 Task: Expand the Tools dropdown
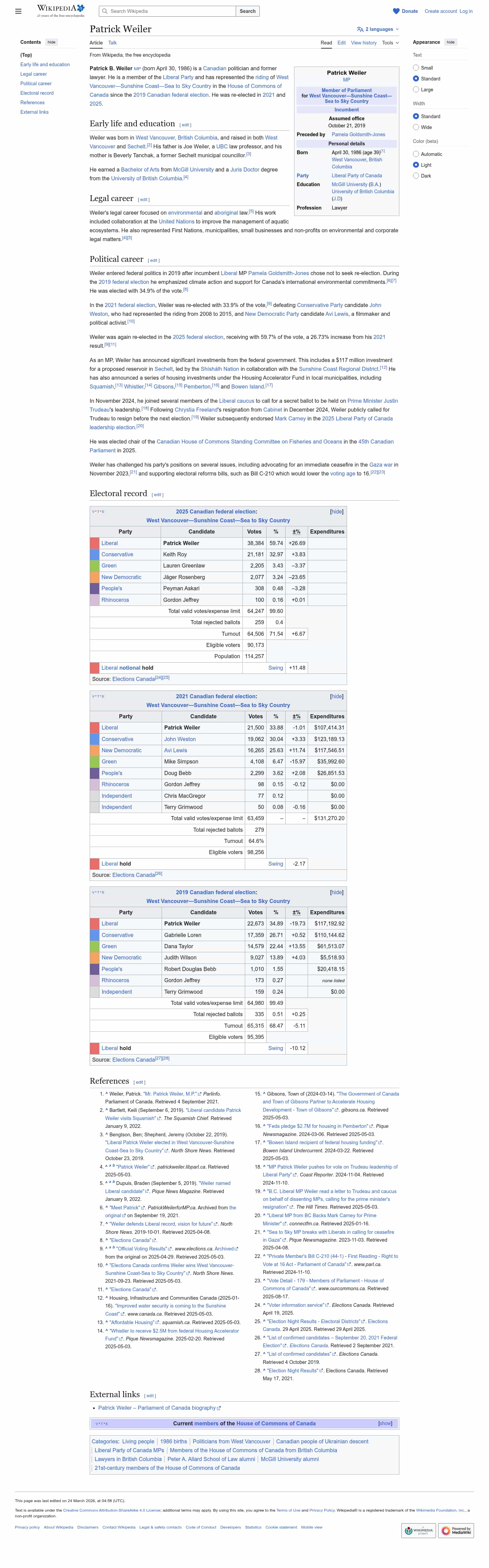click(390, 42)
